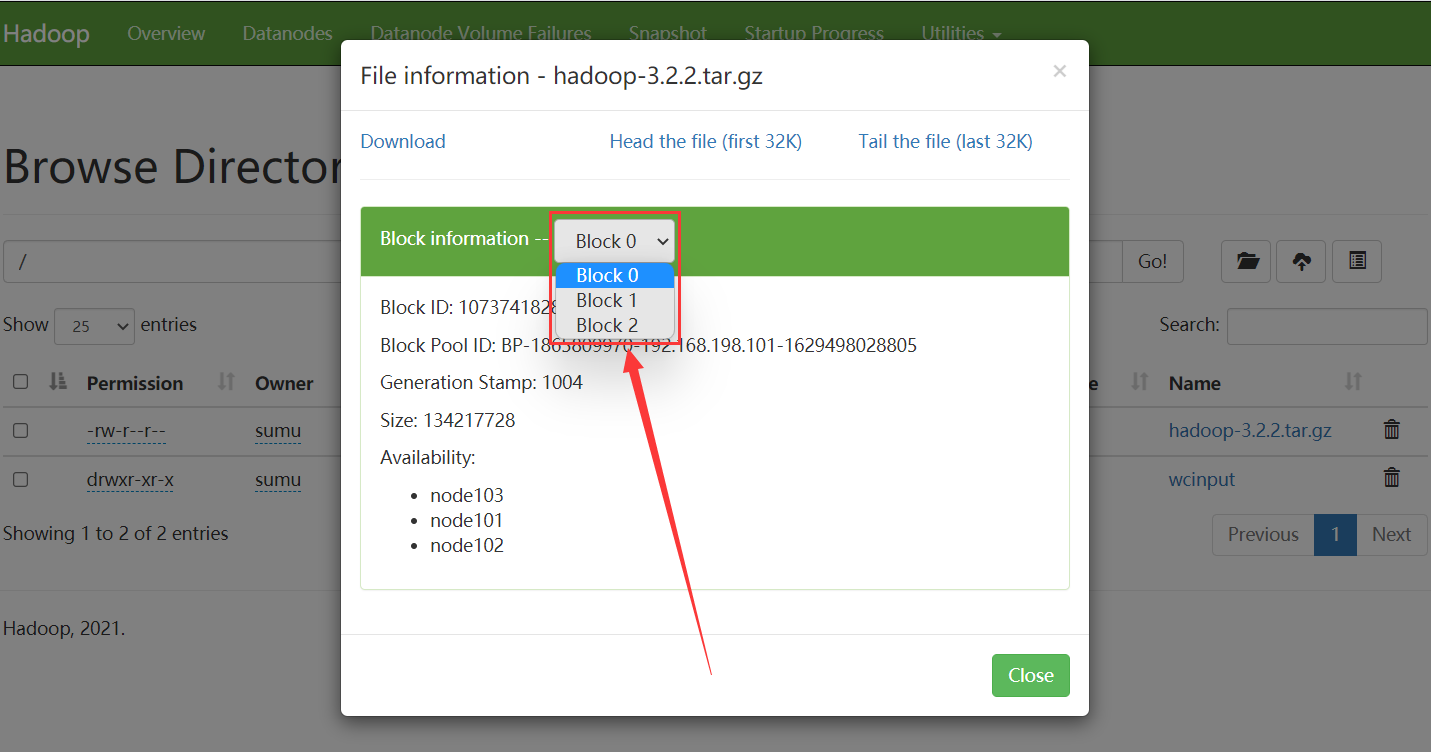
Task: Open the Utilities menu dropdown
Action: pyautogui.click(x=961, y=33)
